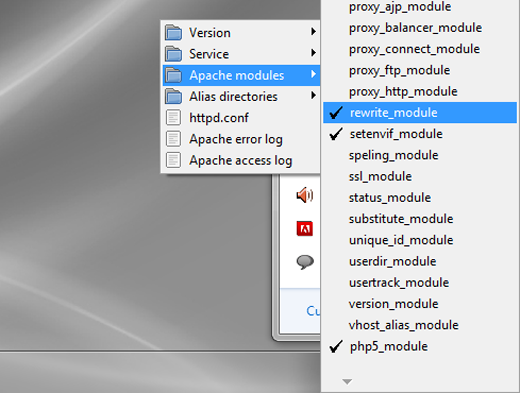Screen dimensions: 520x393
Task: Click the Apache error log file icon
Action: pyautogui.click(x=173, y=139)
